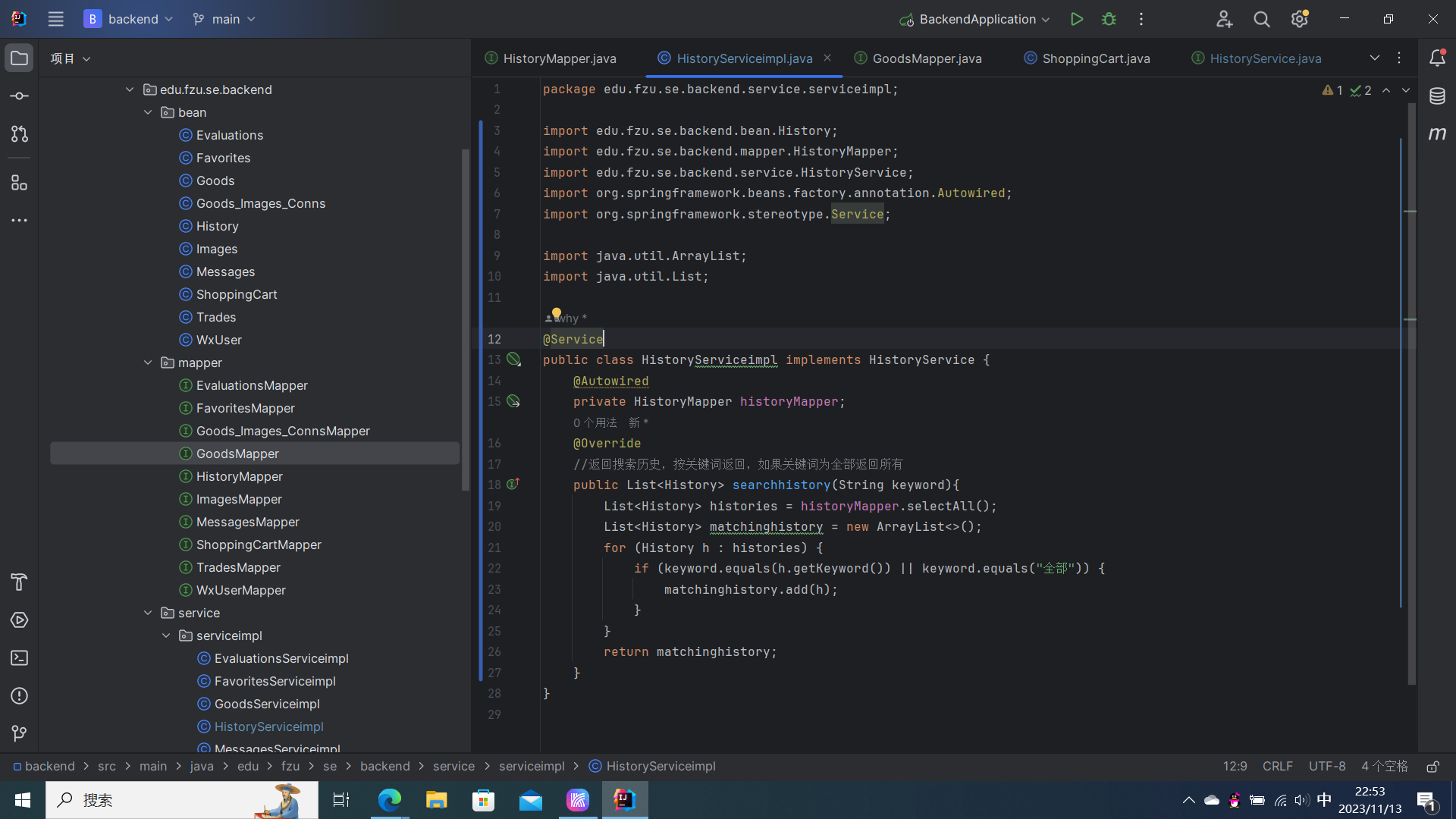Open Mail app from taskbar
This screenshot has width=1456, height=819.
point(531,800)
